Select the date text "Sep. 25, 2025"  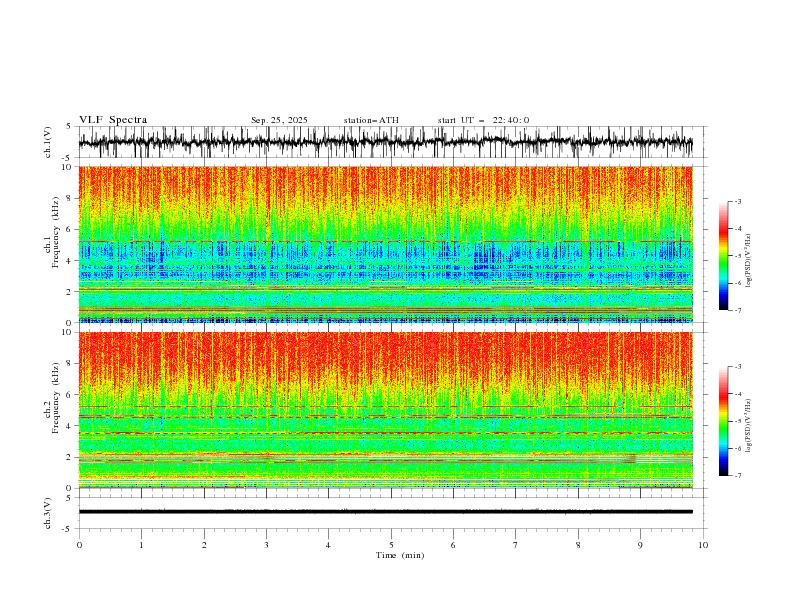279,120
